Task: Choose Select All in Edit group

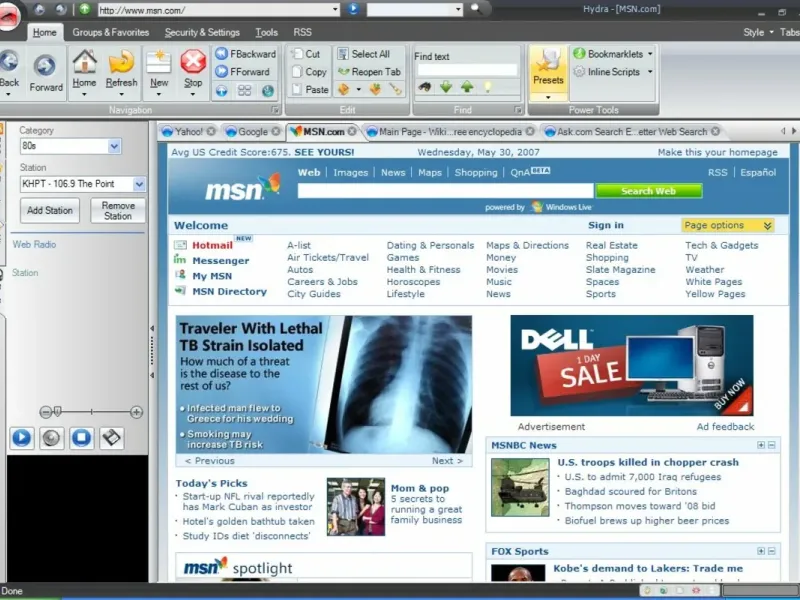Action: 364,54
